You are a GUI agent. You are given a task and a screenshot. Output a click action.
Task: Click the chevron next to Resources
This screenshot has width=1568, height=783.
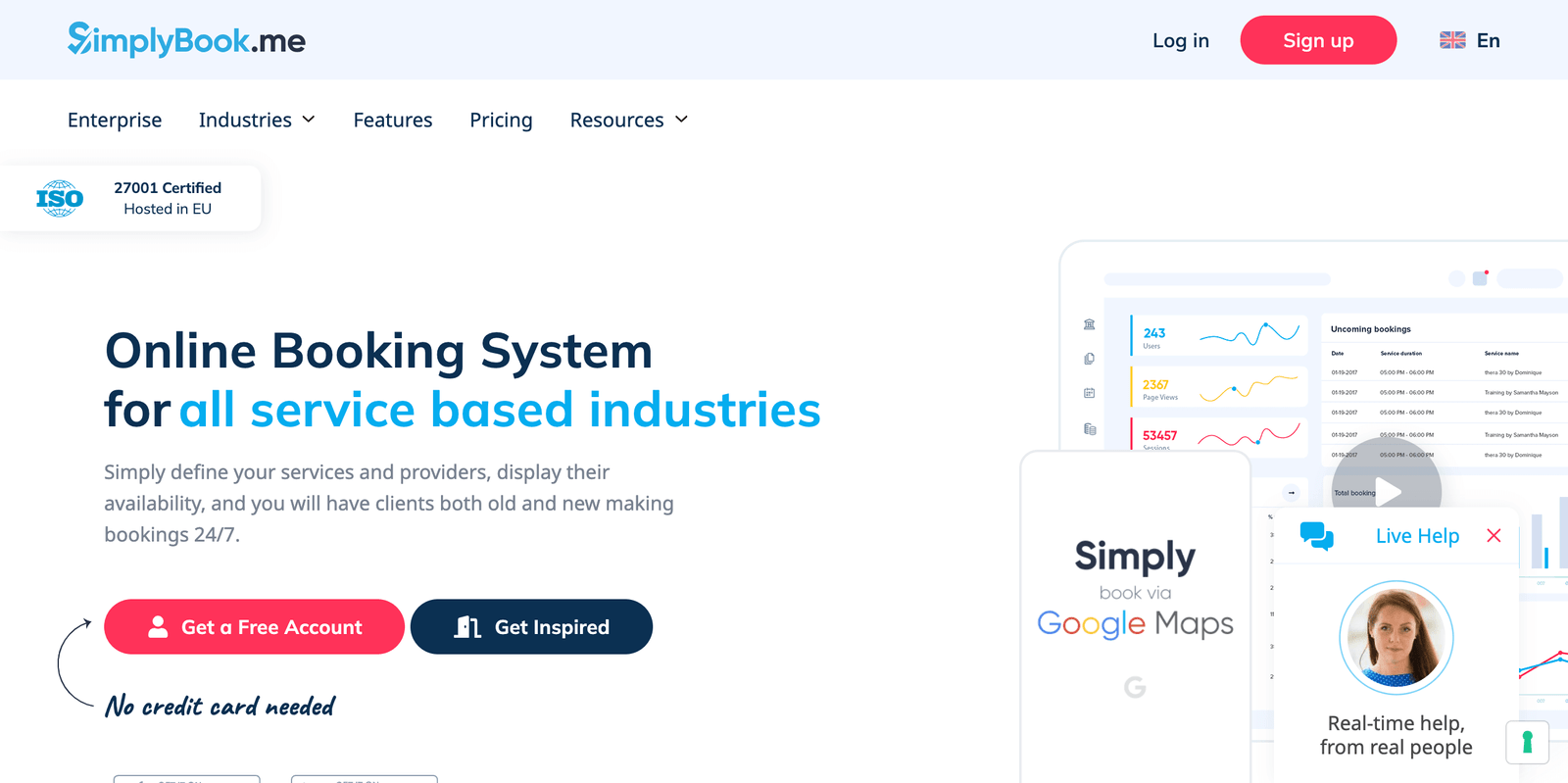tap(681, 120)
